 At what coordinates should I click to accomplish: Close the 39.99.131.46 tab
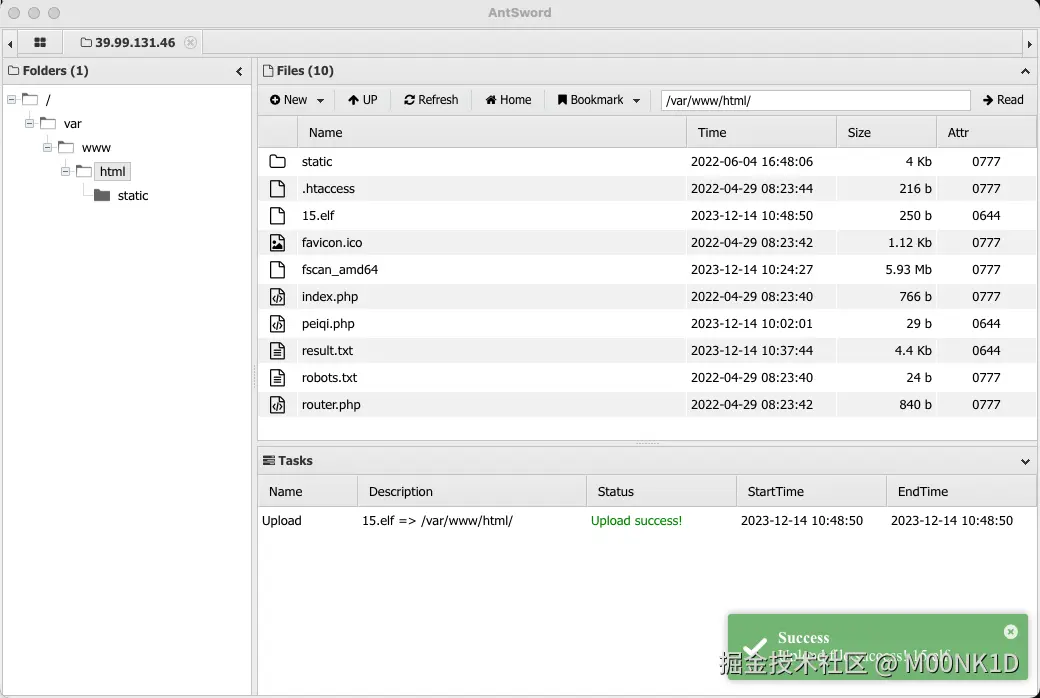click(x=190, y=42)
